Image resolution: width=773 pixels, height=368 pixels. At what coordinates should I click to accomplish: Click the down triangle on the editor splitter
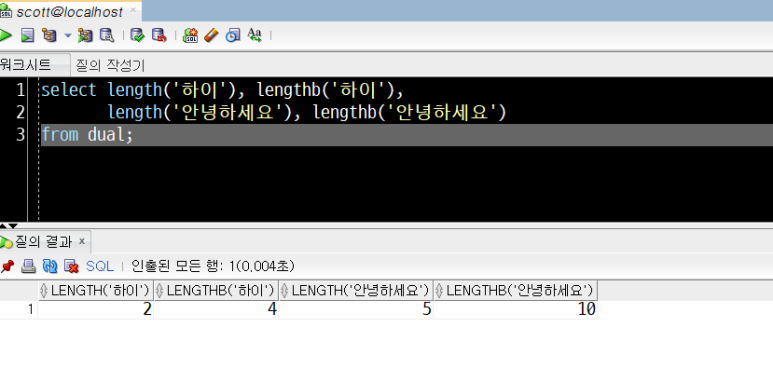tap(12, 226)
